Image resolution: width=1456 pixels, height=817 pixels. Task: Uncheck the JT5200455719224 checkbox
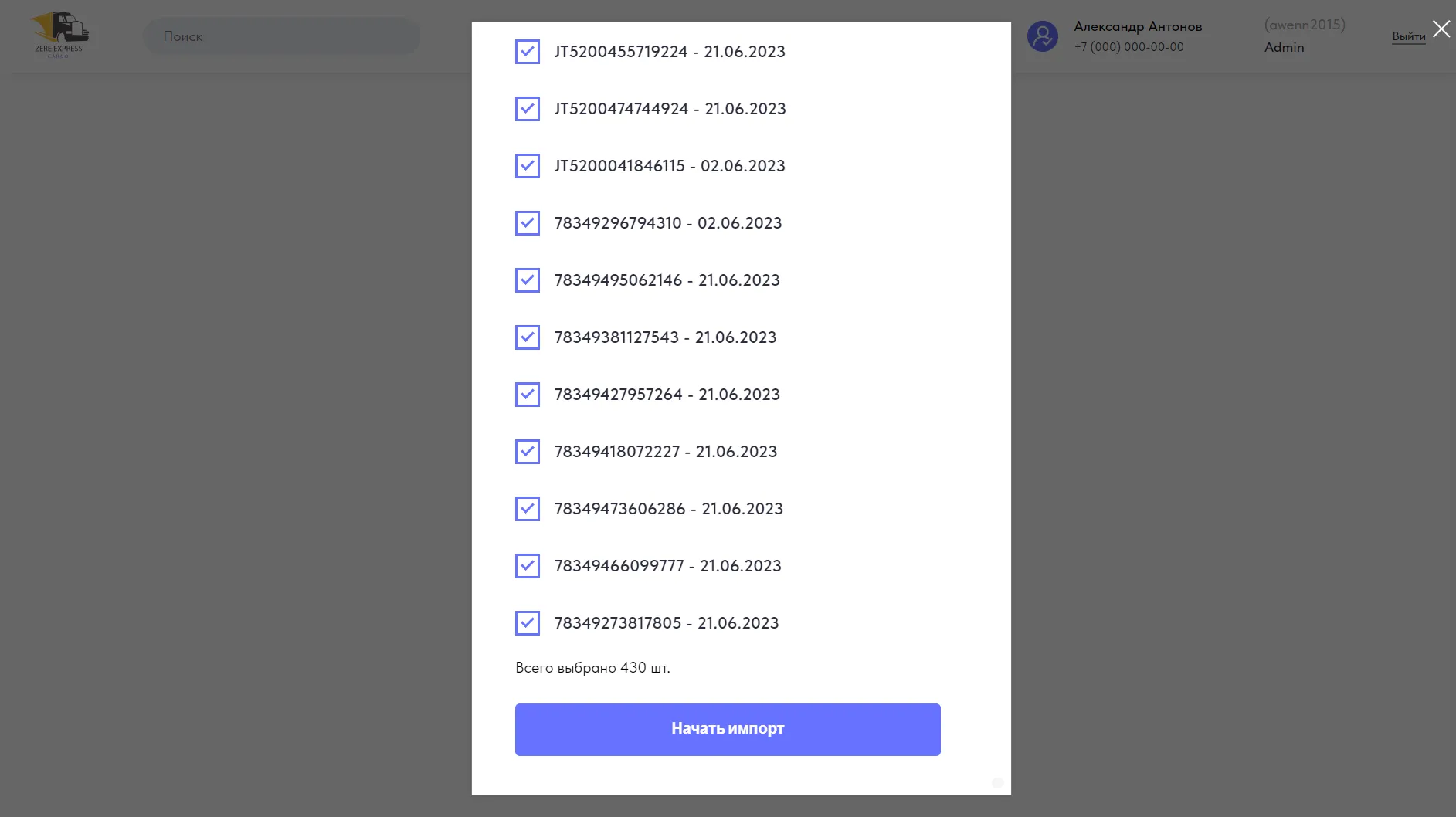pyautogui.click(x=528, y=52)
